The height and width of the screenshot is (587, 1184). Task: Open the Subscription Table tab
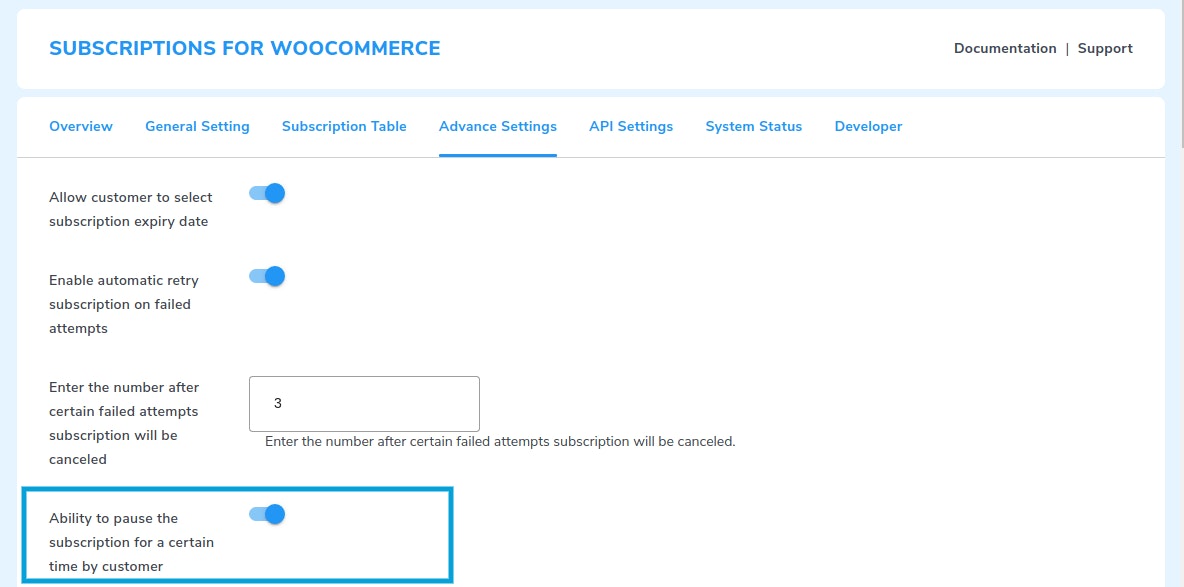(344, 126)
